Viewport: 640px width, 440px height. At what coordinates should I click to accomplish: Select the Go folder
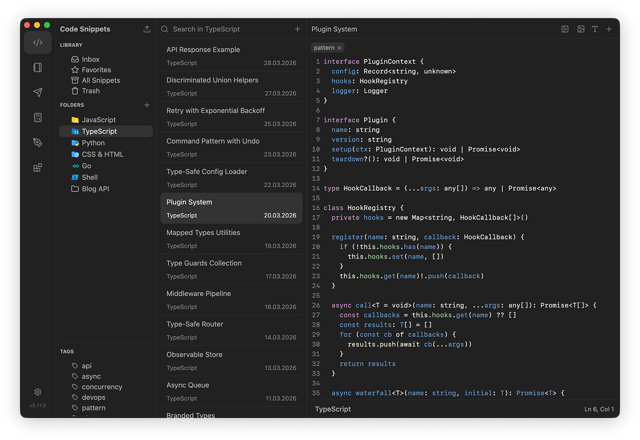click(x=106, y=166)
